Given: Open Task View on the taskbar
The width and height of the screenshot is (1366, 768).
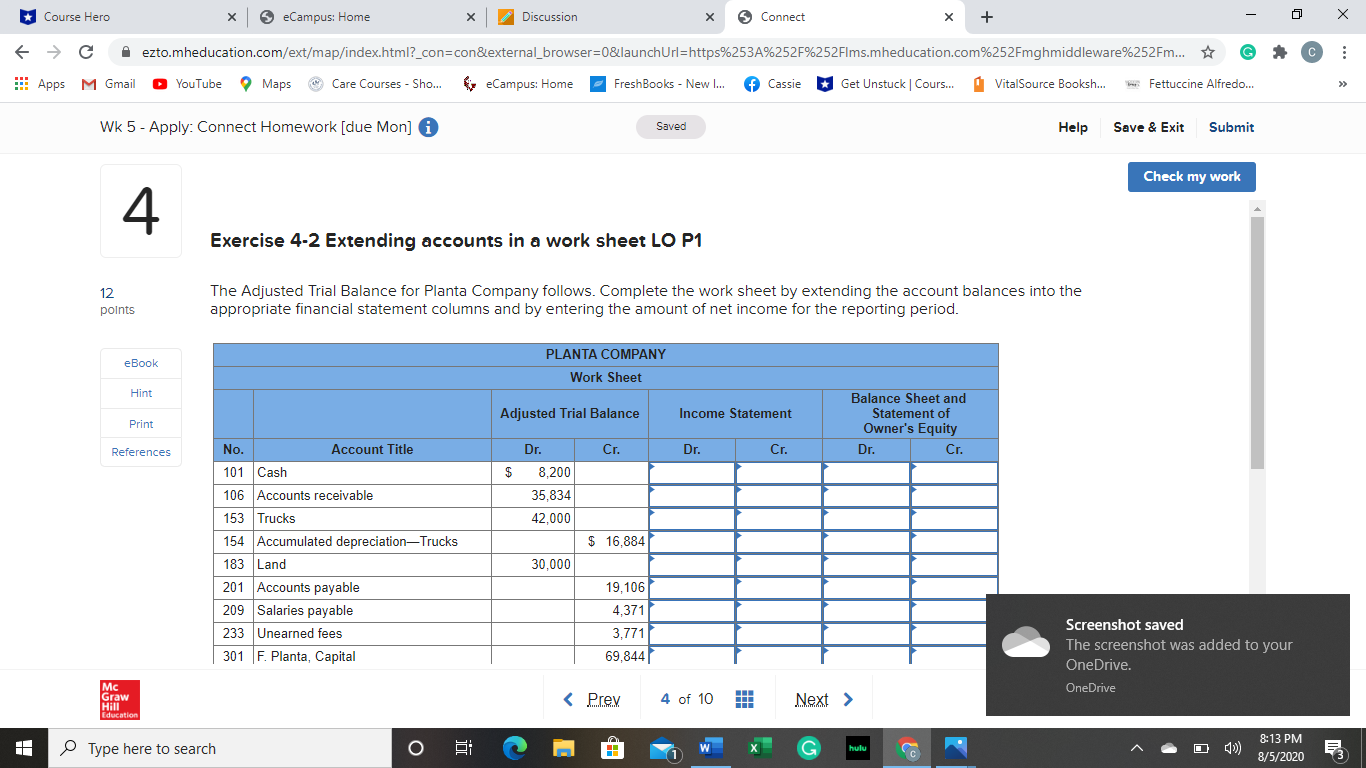Looking at the screenshot, I should point(464,748).
